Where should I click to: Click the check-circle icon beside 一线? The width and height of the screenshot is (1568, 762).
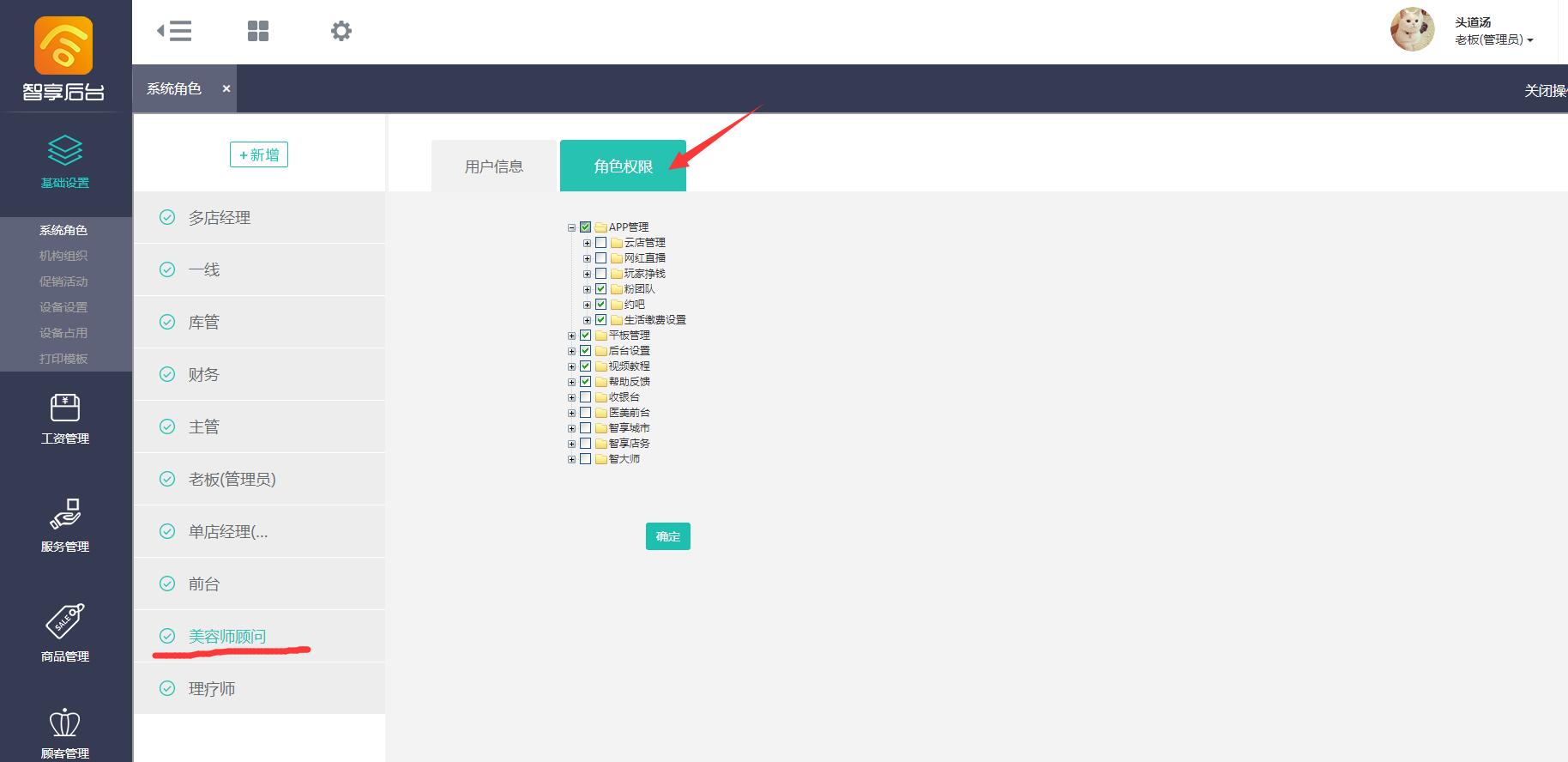(167, 269)
